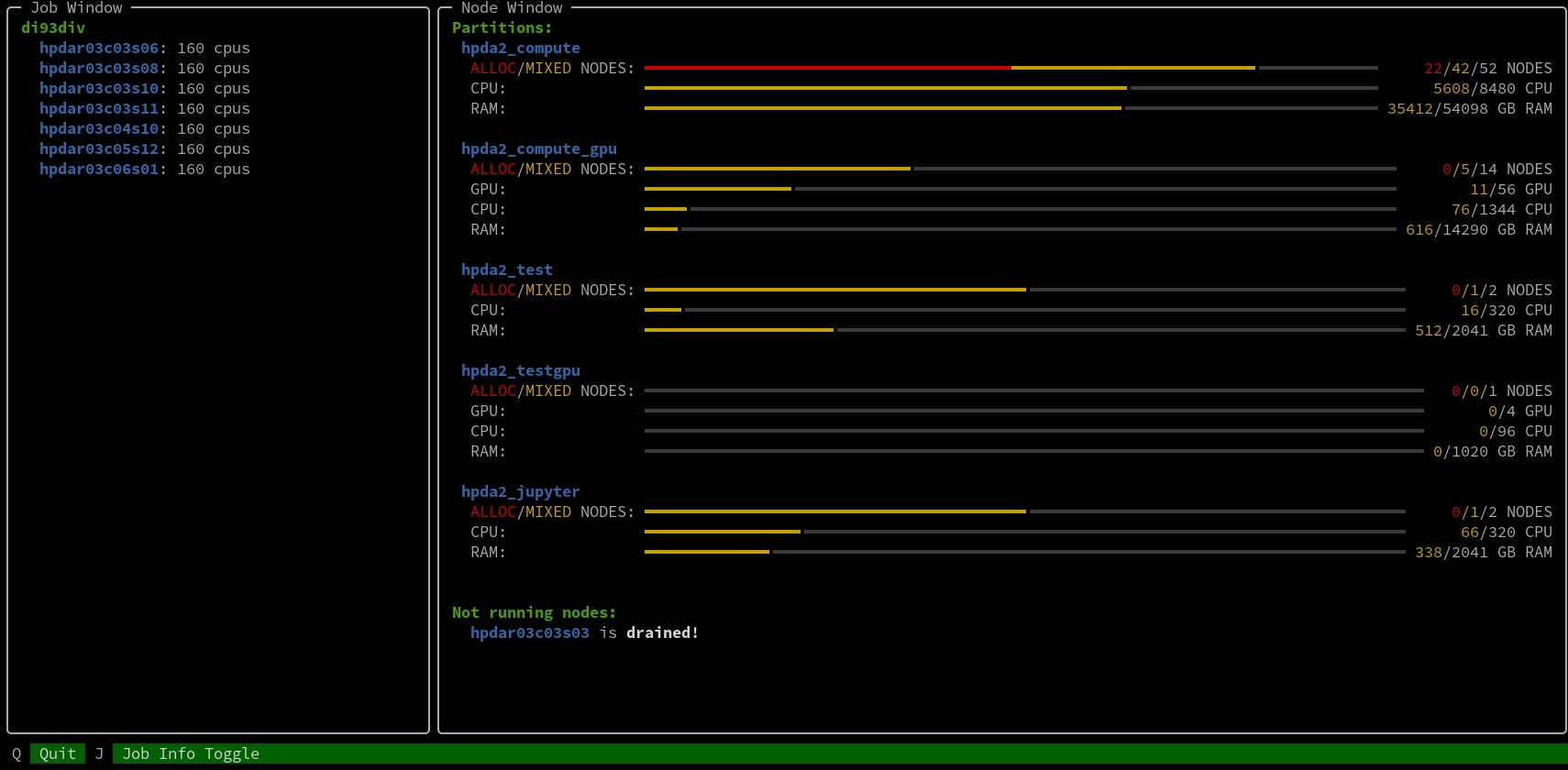The image size is (1568, 770).
Task: Select node hpdar03c03s10 in job list
Action: (x=99, y=88)
